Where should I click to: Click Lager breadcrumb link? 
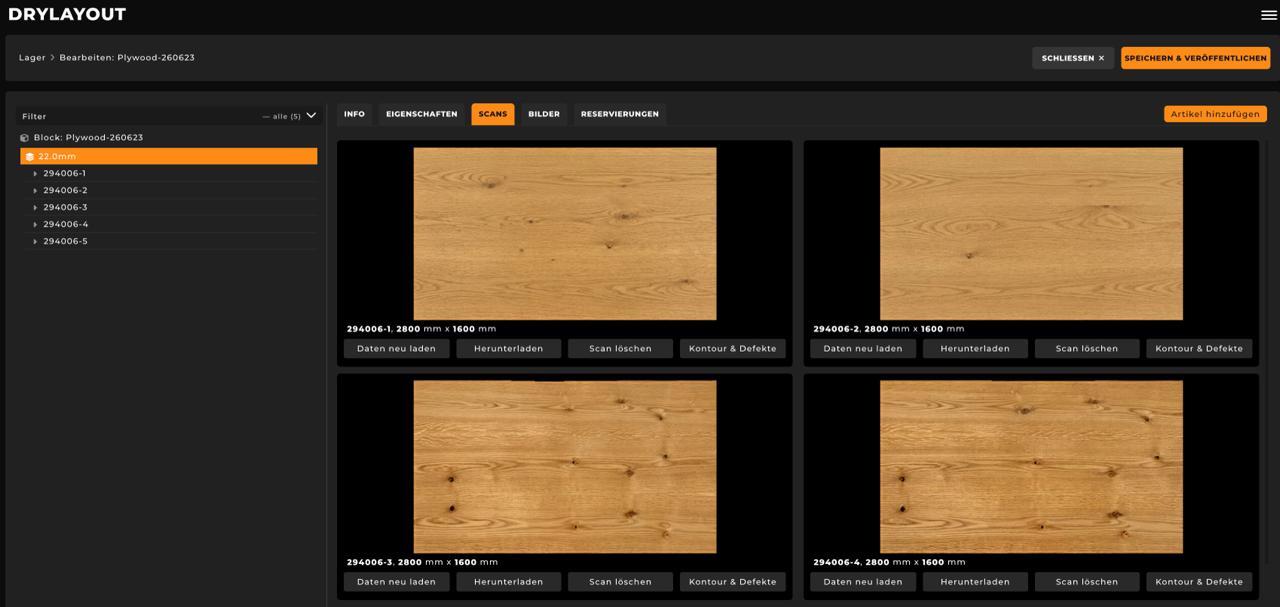click(x=32, y=58)
